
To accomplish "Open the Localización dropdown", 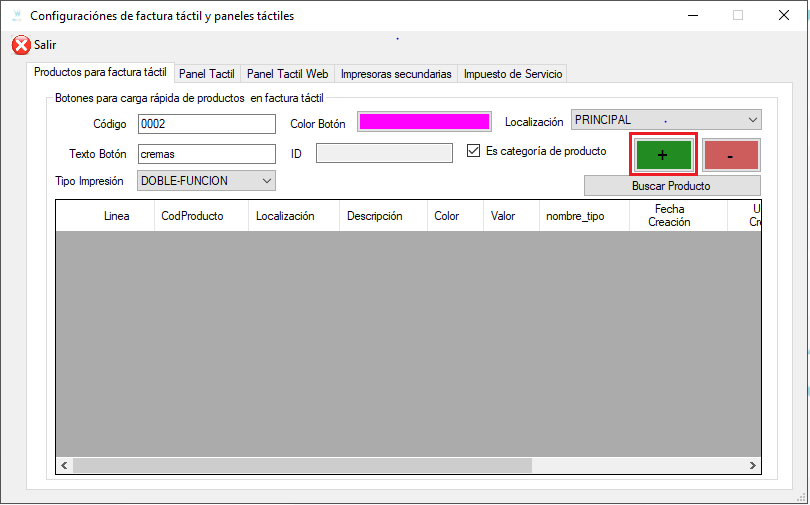I will (666, 120).
